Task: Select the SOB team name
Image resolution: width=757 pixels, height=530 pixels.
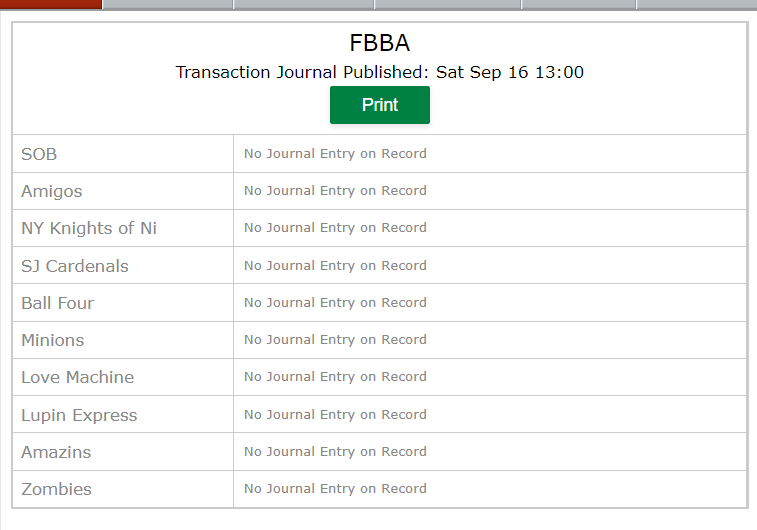Action: click(39, 154)
